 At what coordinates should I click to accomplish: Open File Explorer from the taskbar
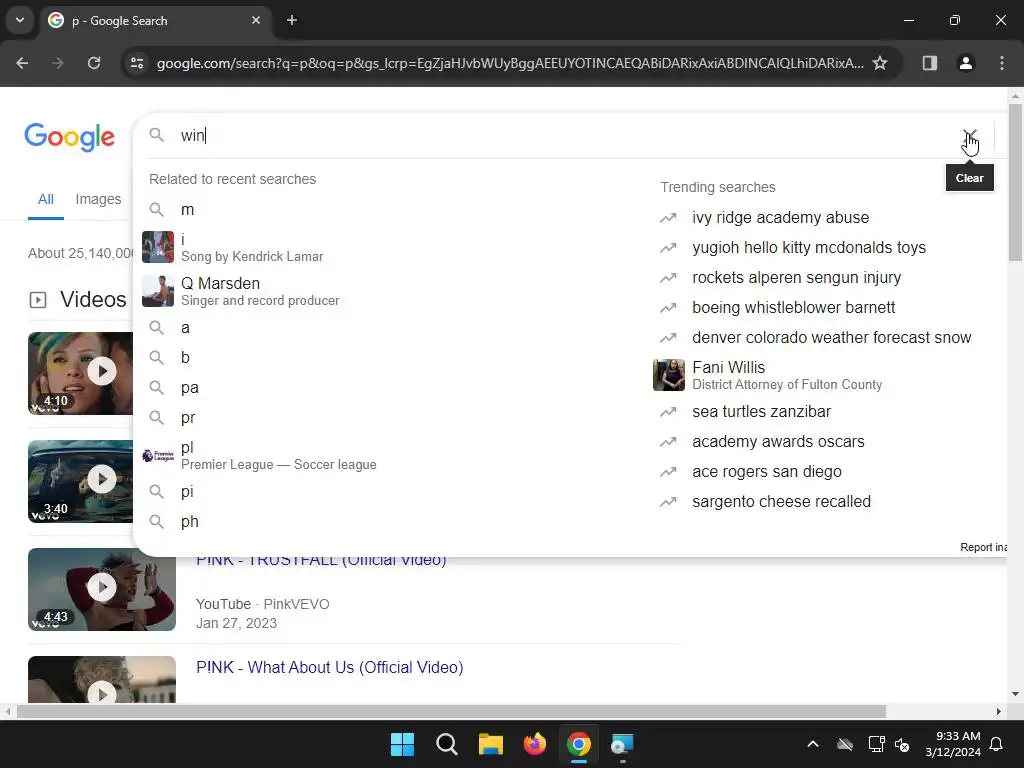(x=490, y=744)
